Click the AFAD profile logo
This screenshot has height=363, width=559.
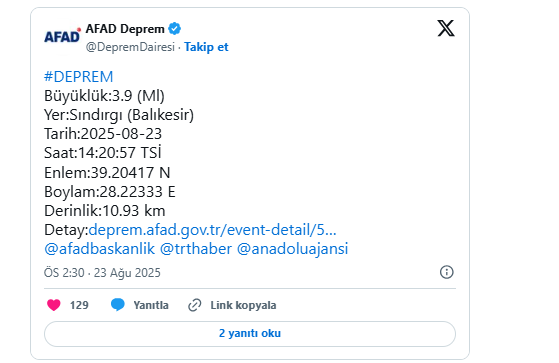62,35
